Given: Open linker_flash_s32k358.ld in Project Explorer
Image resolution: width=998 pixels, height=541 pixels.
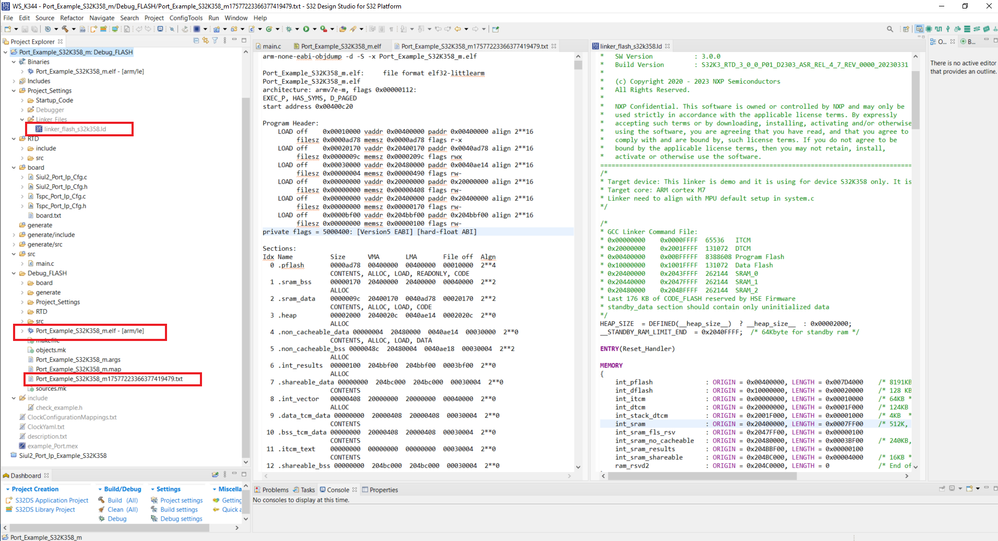Looking at the screenshot, I should tap(73, 129).
